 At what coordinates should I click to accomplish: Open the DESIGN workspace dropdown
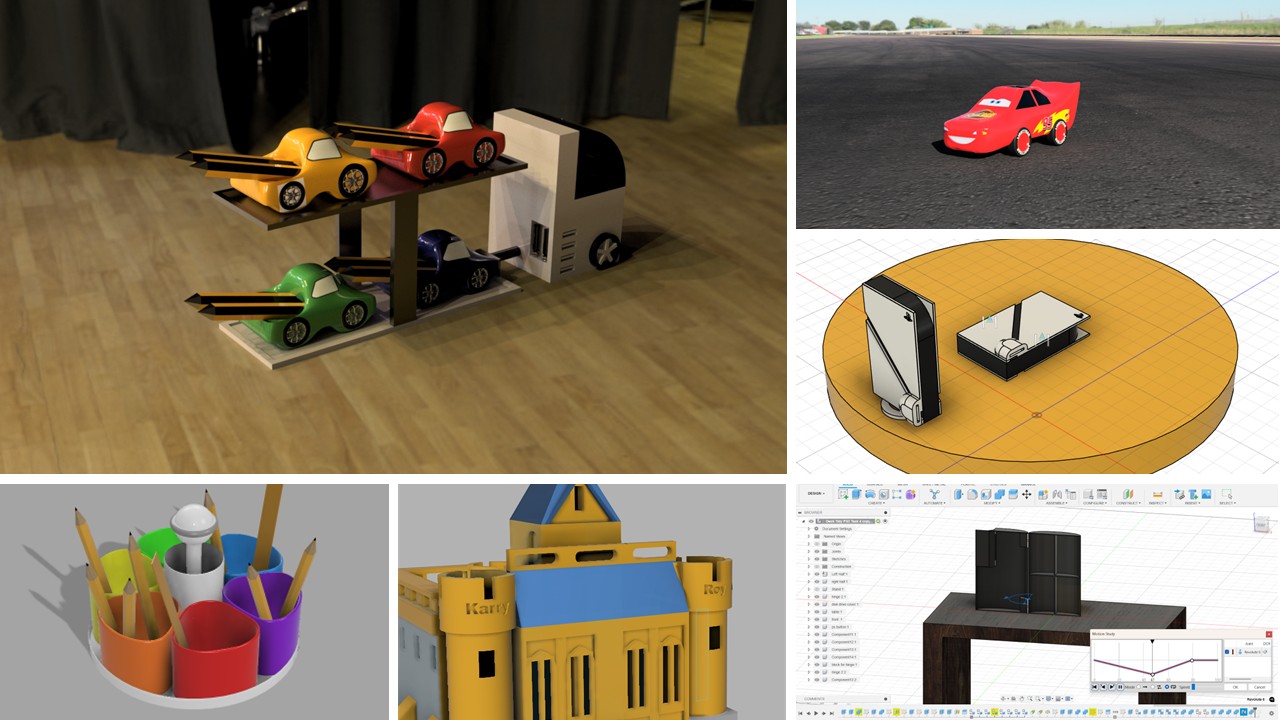pyautogui.click(x=816, y=493)
